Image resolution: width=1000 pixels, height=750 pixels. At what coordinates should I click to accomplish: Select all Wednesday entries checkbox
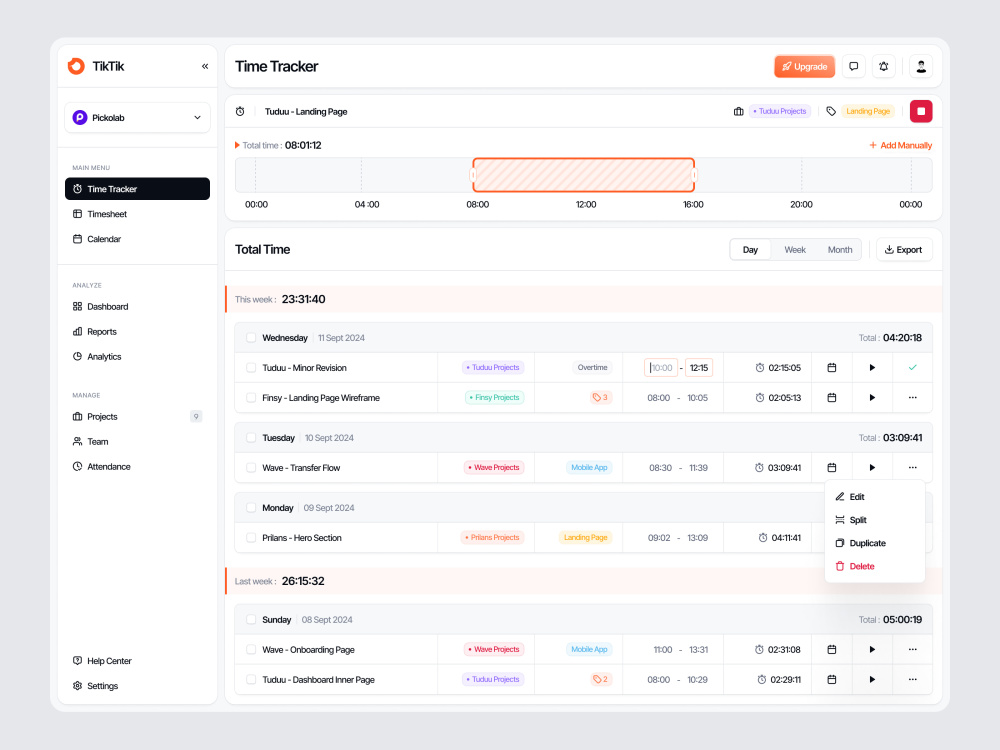pos(251,338)
